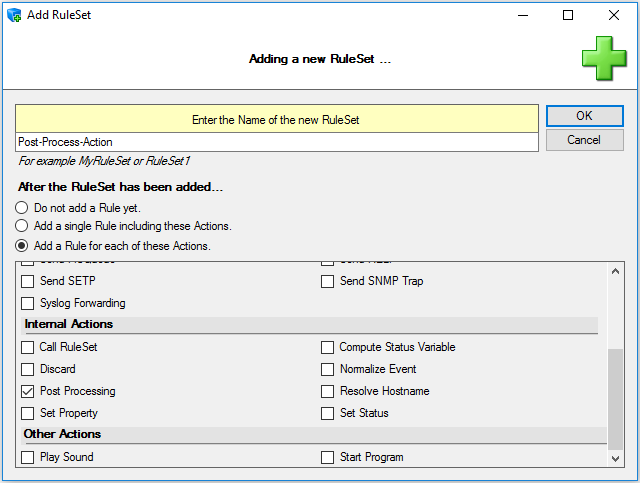This screenshot has width=640, height=483.
Task: Click the scroll down arrow in actions list
Action: coord(615,457)
